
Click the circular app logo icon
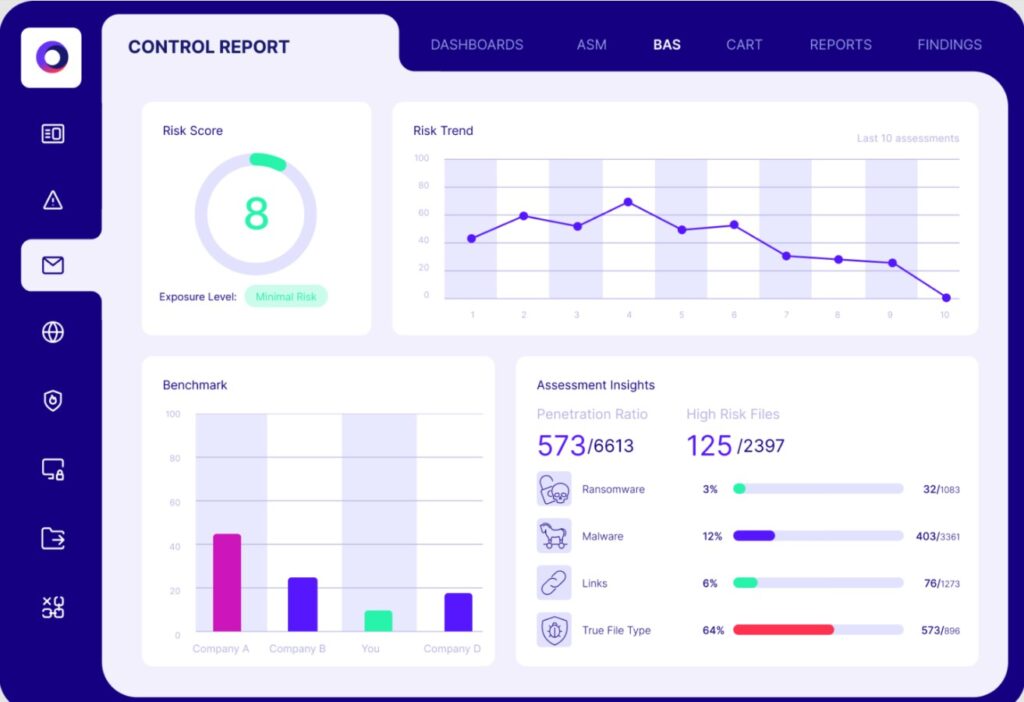point(52,57)
